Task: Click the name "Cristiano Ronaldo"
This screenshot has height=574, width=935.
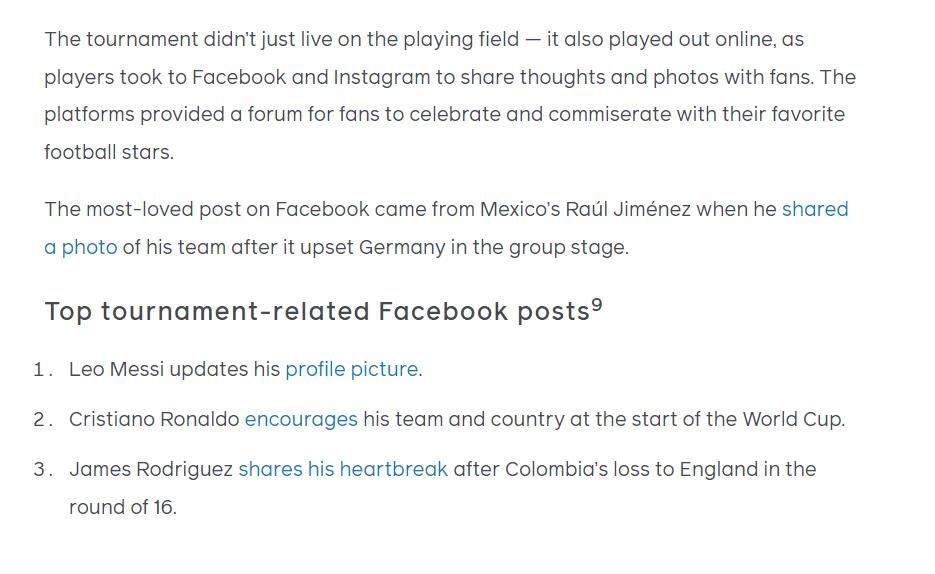Action: [x=154, y=420]
